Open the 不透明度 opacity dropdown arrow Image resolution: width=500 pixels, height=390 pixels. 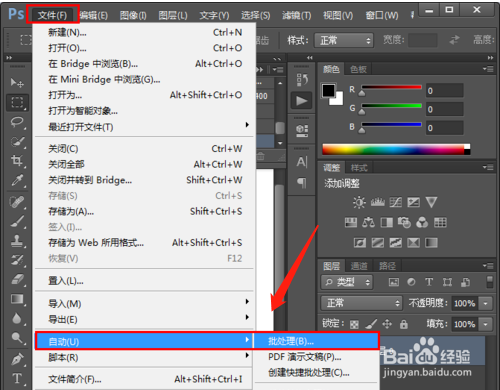point(486,303)
